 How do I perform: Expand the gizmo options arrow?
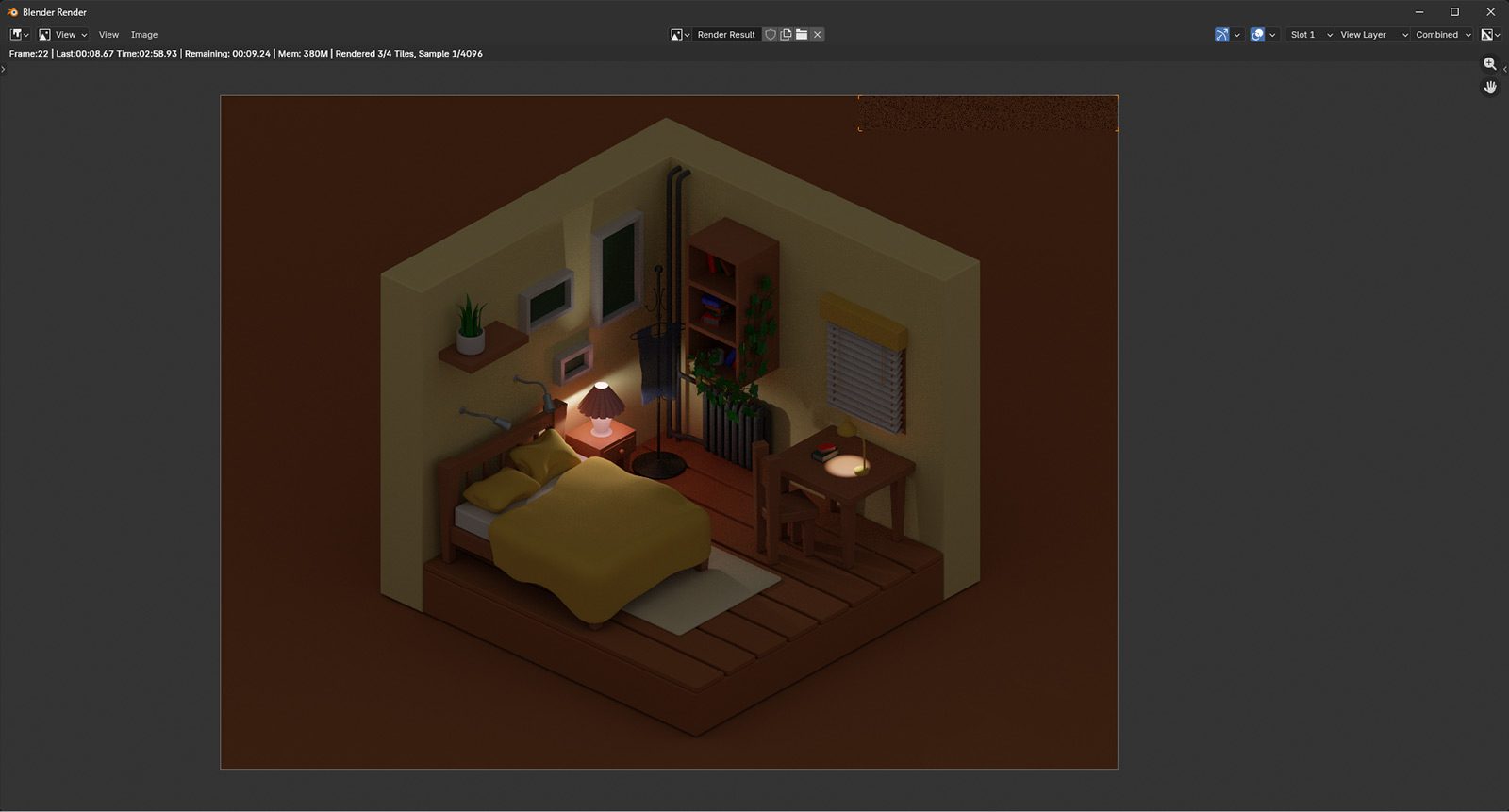[1236, 35]
